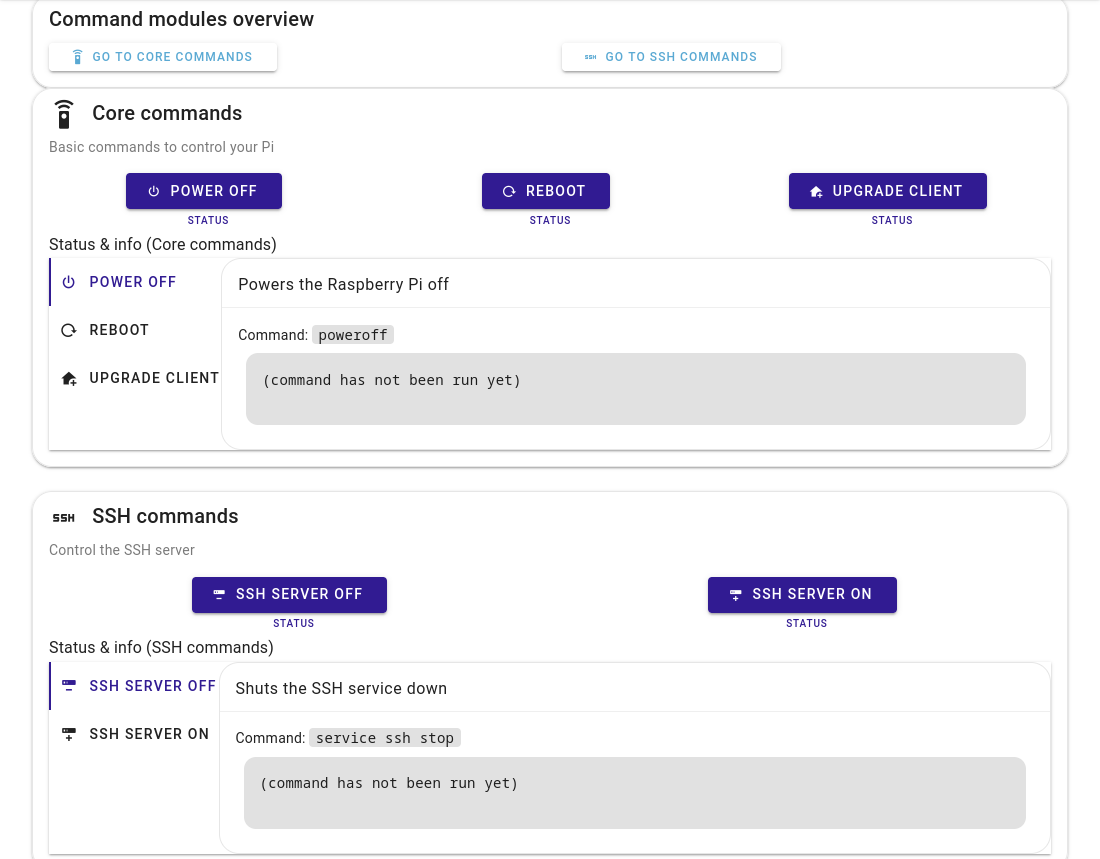Show Status under Upgrade Client button
The height and width of the screenshot is (859, 1100).
(892, 220)
